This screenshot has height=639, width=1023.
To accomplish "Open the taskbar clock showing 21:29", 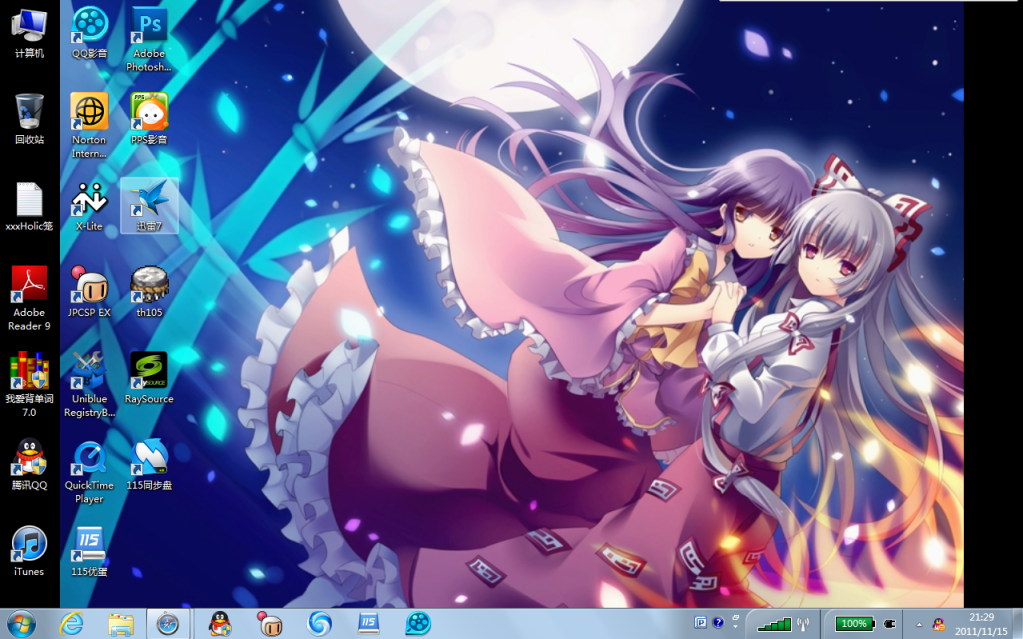I will pyautogui.click(x=981, y=624).
